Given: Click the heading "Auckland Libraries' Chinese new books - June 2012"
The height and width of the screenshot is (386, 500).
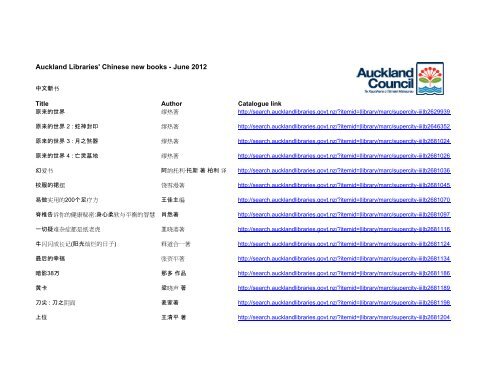Looking at the screenshot, I should point(121,67).
